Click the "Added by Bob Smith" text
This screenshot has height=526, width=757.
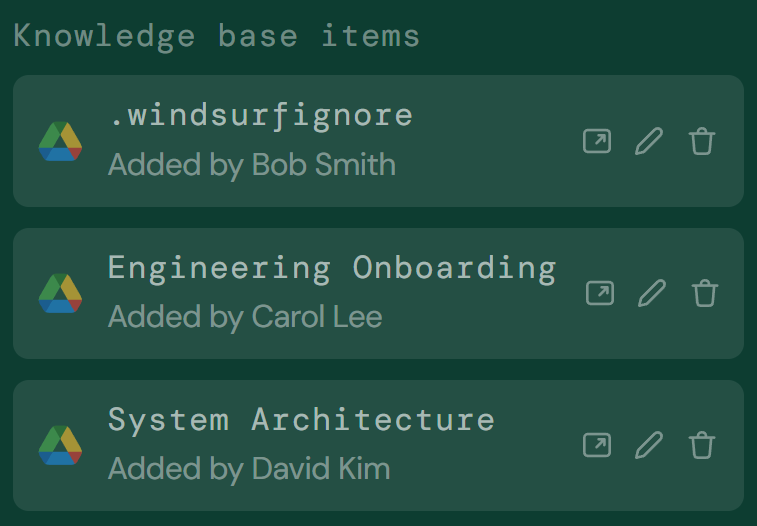tap(251, 164)
